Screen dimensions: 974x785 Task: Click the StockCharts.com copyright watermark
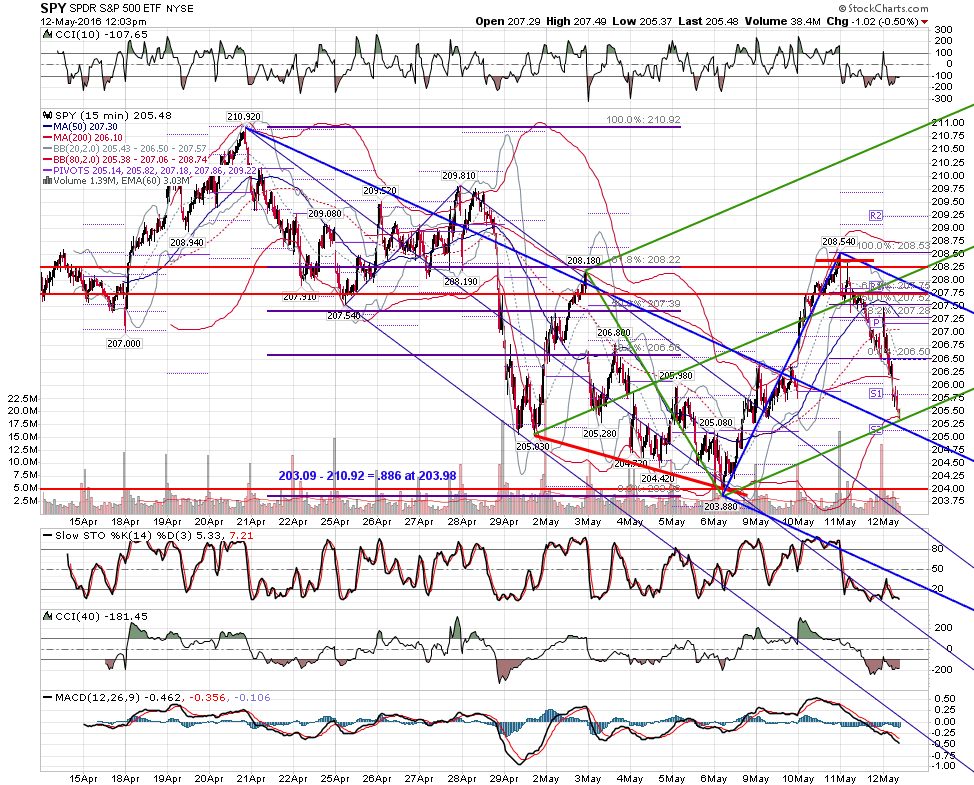(x=883, y=8)
